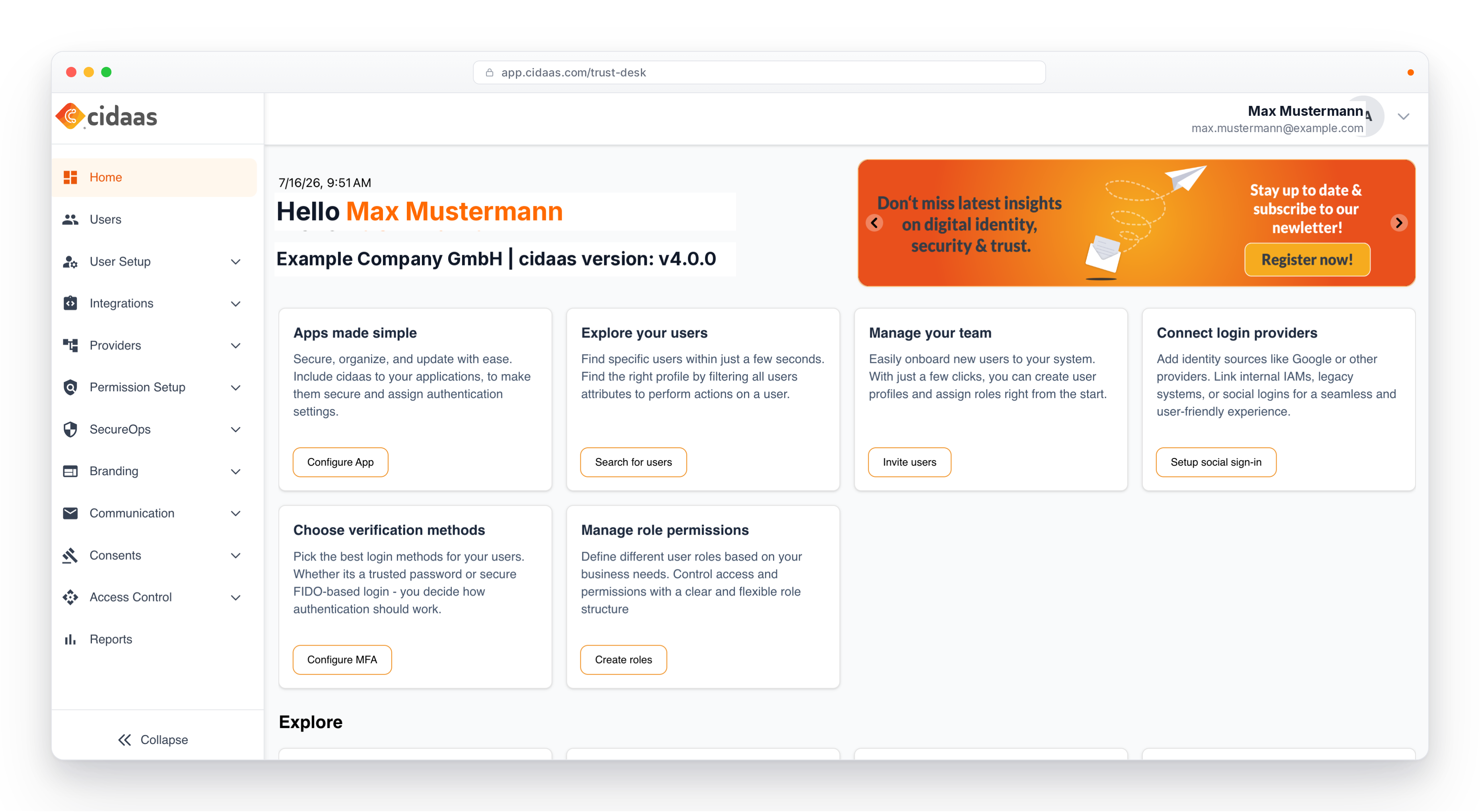Click the Configure MFA button
1480x812 pixels.
[342, 660]
